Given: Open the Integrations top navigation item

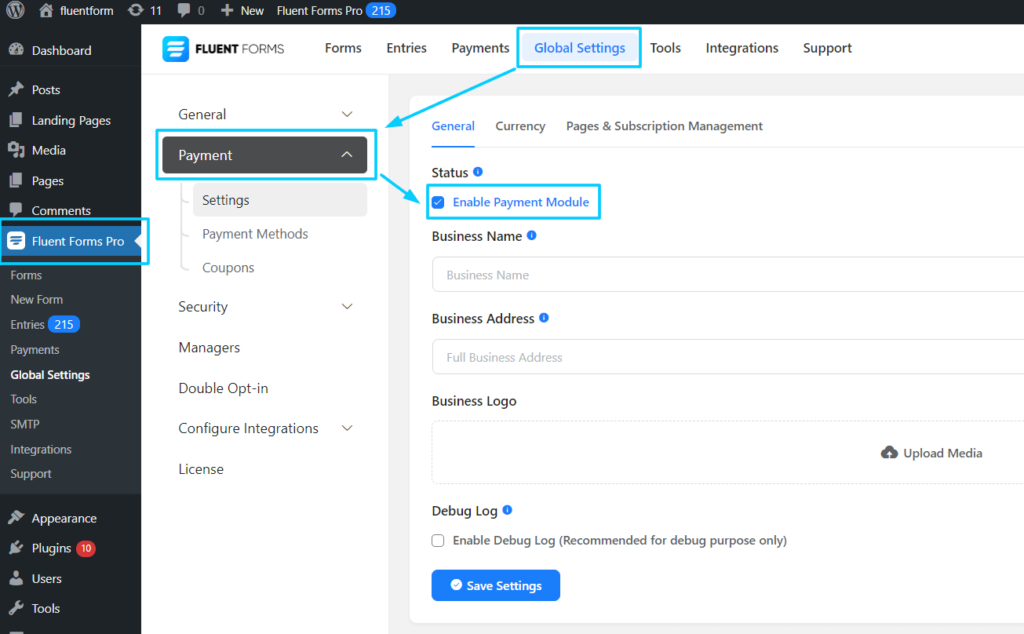Looking at the screenshot, I should 742,48.
